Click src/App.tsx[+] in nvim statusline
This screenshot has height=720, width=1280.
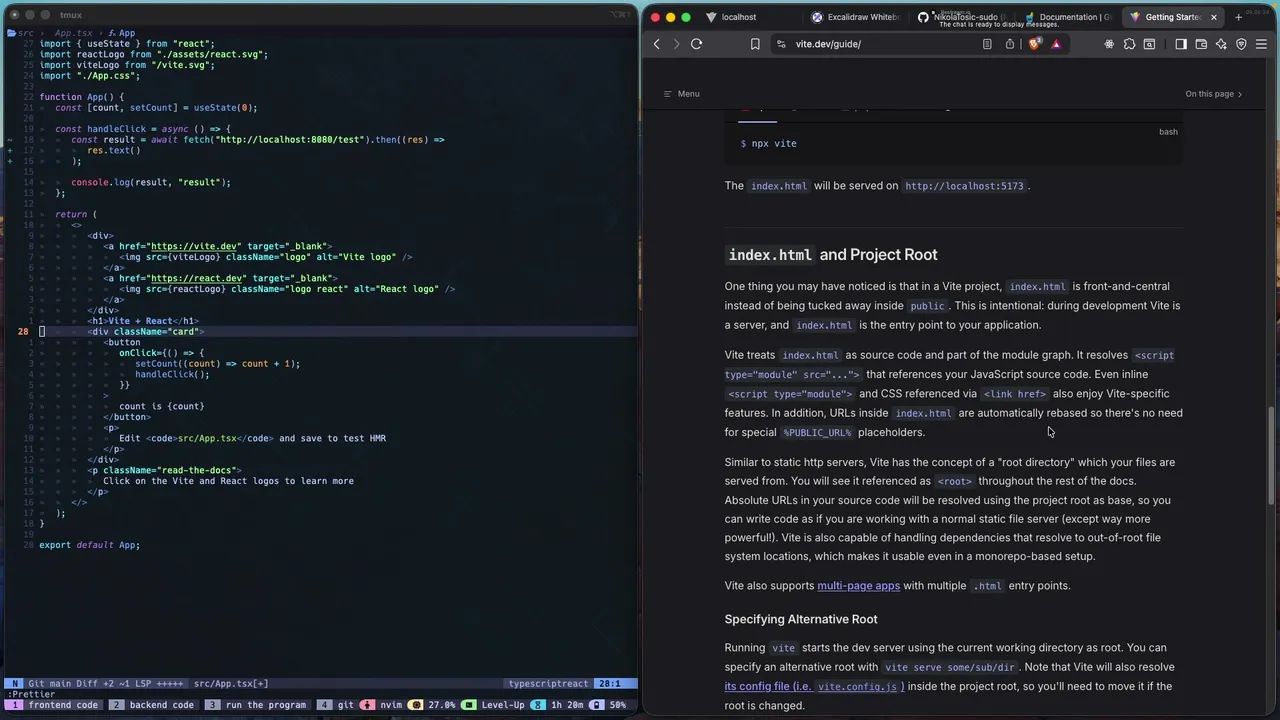point(231,684)
